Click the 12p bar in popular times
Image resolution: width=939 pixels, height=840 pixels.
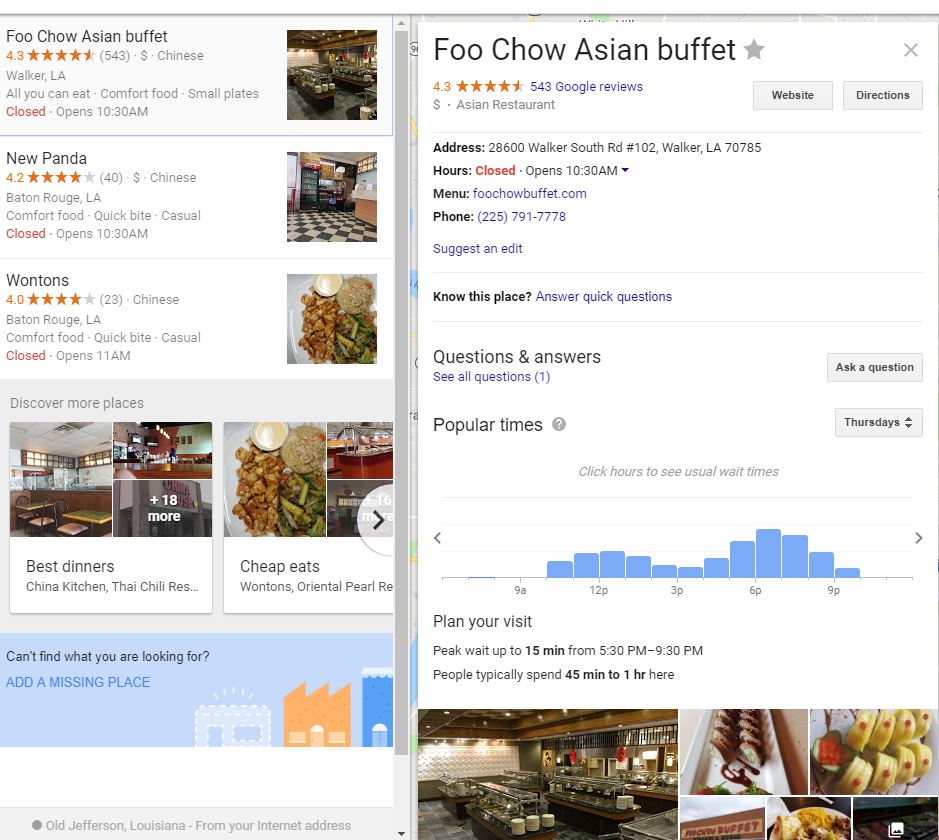coord(612,564)
